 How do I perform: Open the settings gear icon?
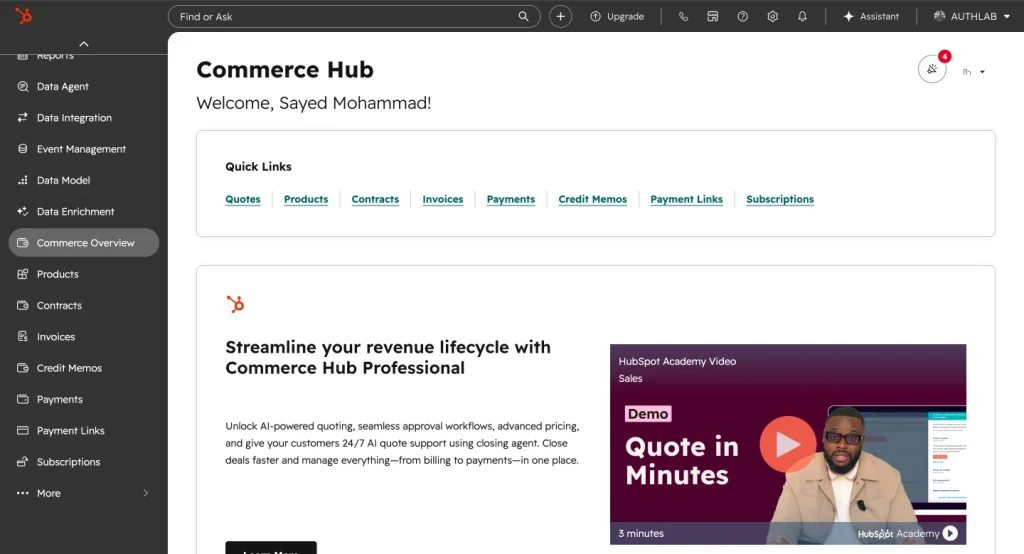[x=773, y=16]
